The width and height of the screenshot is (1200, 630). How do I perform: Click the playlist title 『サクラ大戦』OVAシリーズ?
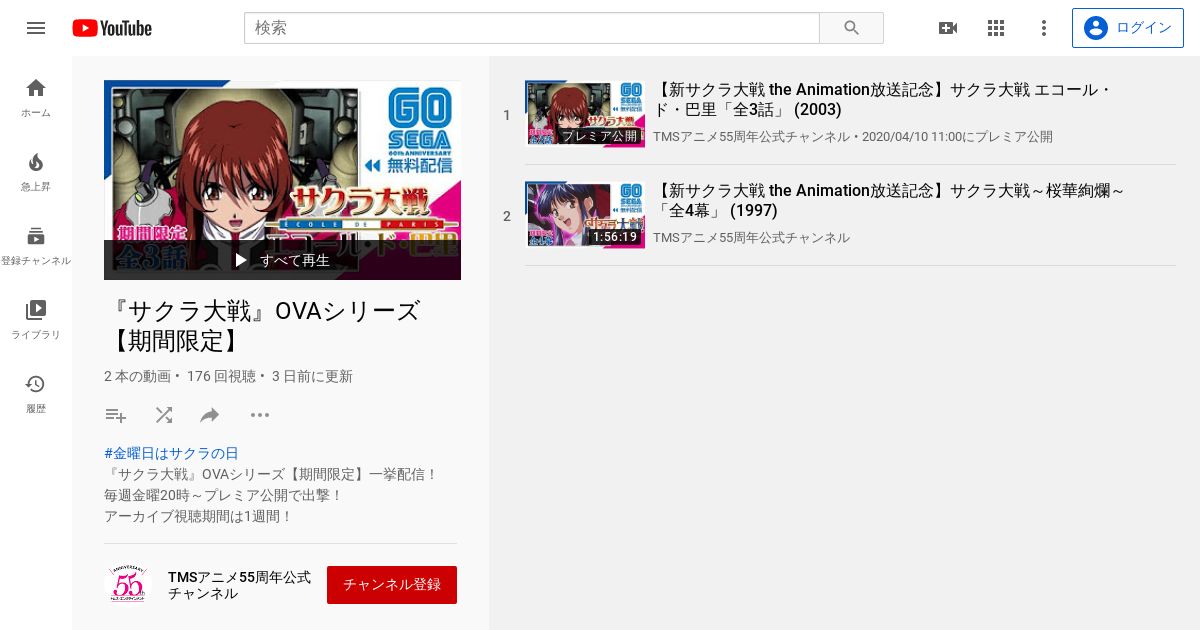coord(262,326)
